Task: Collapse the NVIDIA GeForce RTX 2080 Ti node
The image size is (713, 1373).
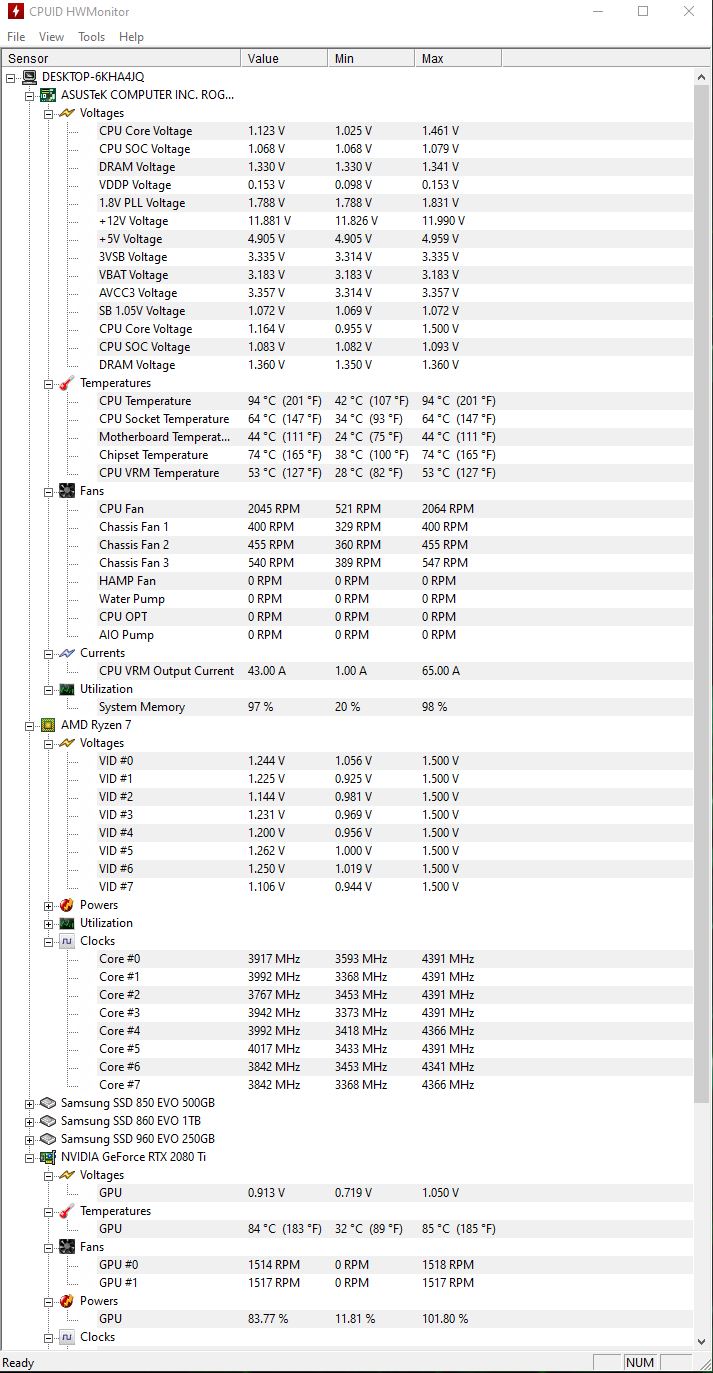Action: click(x=30, y=1157)
